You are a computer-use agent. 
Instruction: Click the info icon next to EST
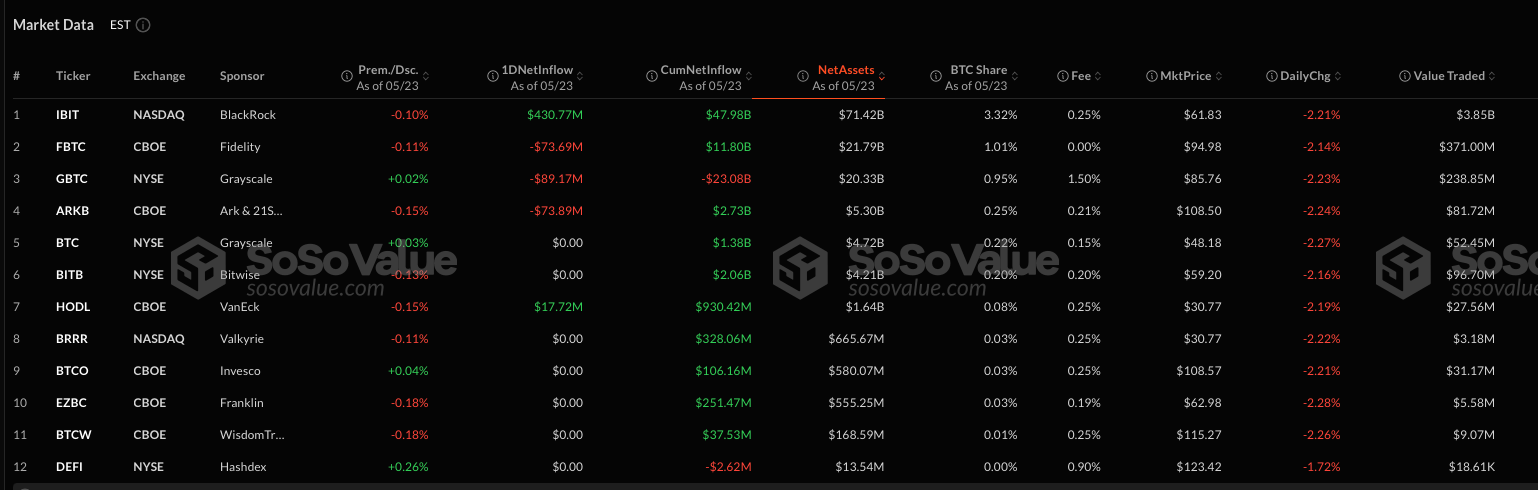click(x=143, y=25)
